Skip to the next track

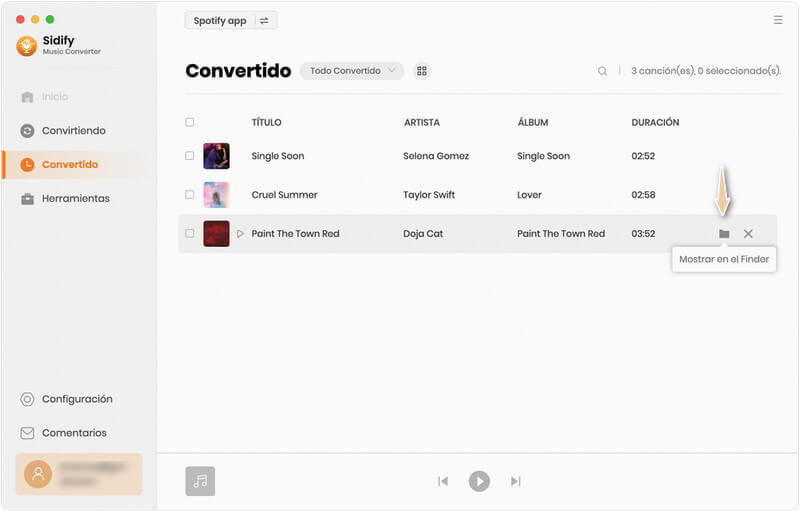[x=515, y=481]
